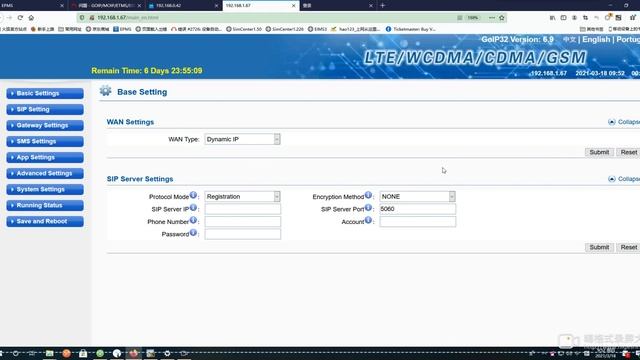Bookmark this page with the star icon

[x=502, y=18]
